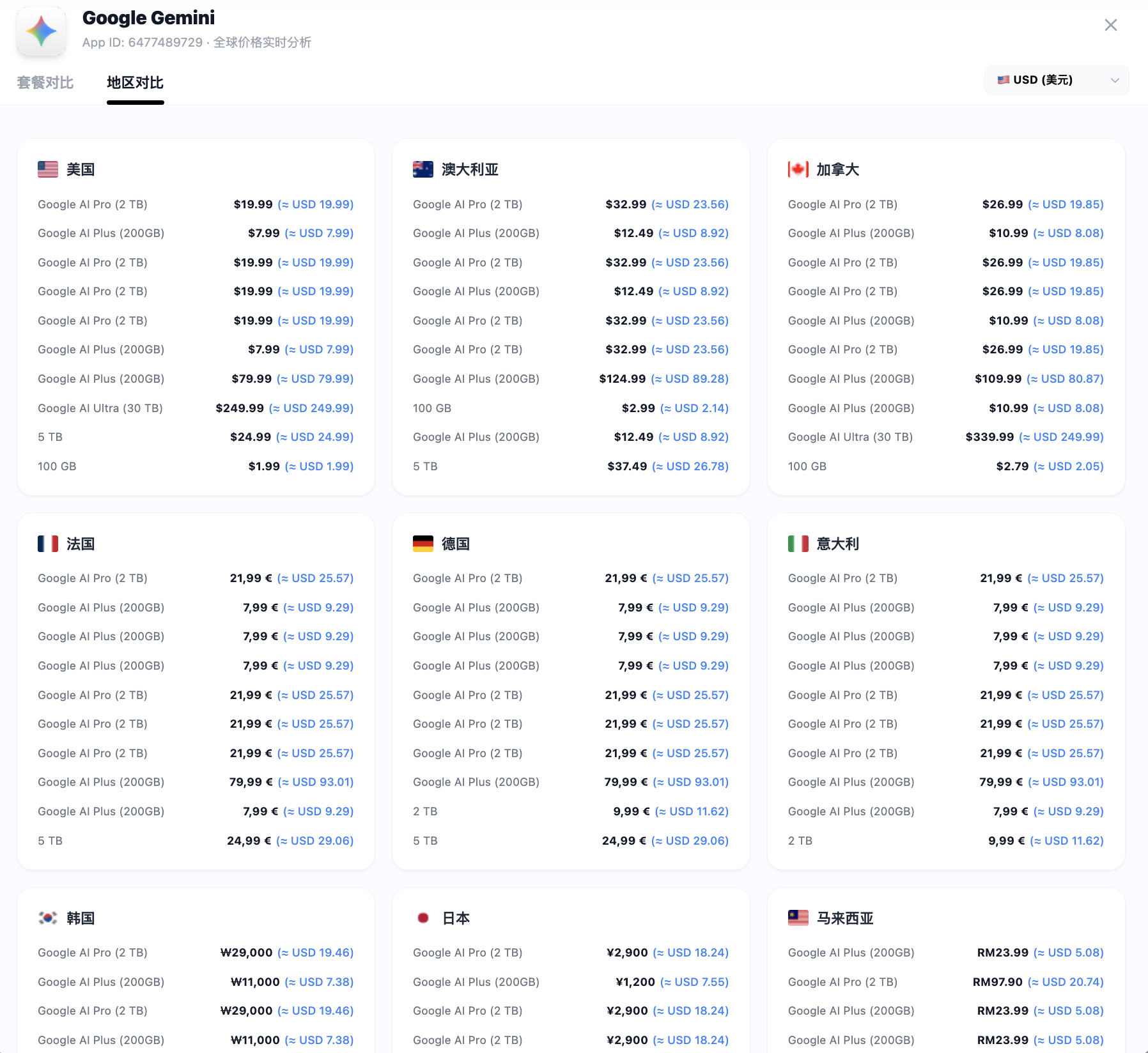This screenshot has height=1053, width=1148.
Task: Switch to the 套餐对比 tab
Action: pos(45,82)
